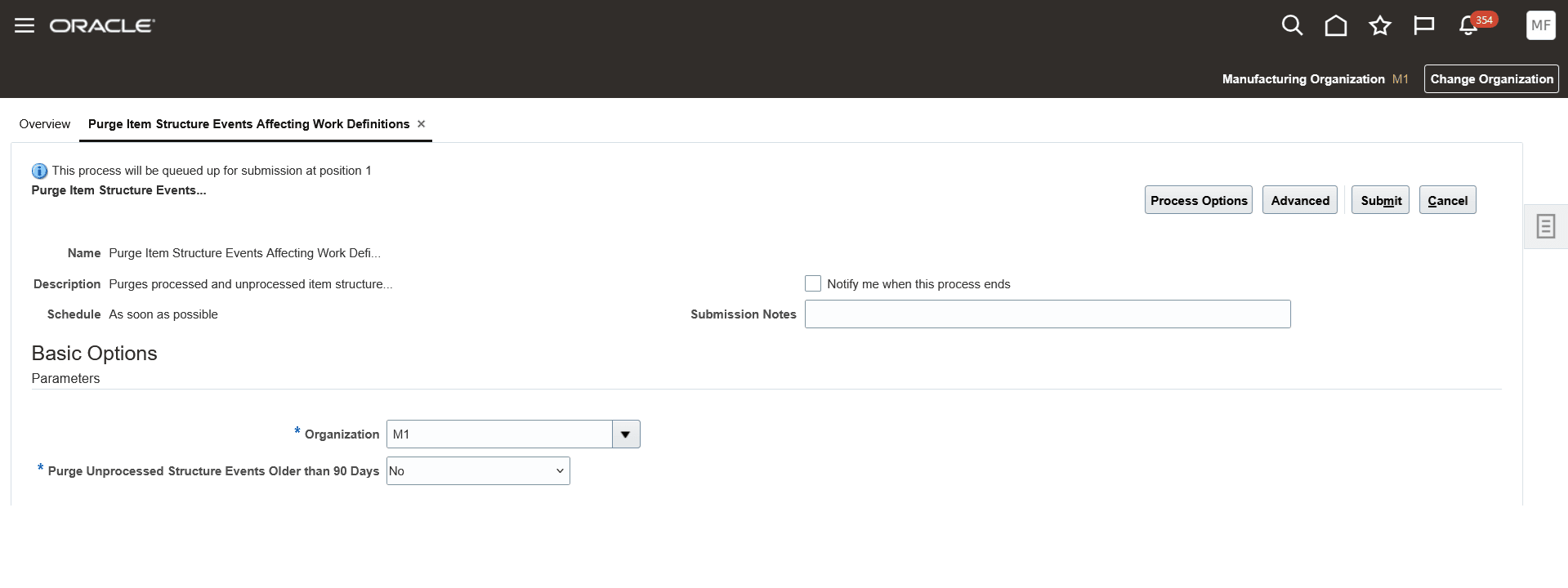This screenshot has width=1568, height=588.
Task: Go to Home icon
Action: point(1336,25)
